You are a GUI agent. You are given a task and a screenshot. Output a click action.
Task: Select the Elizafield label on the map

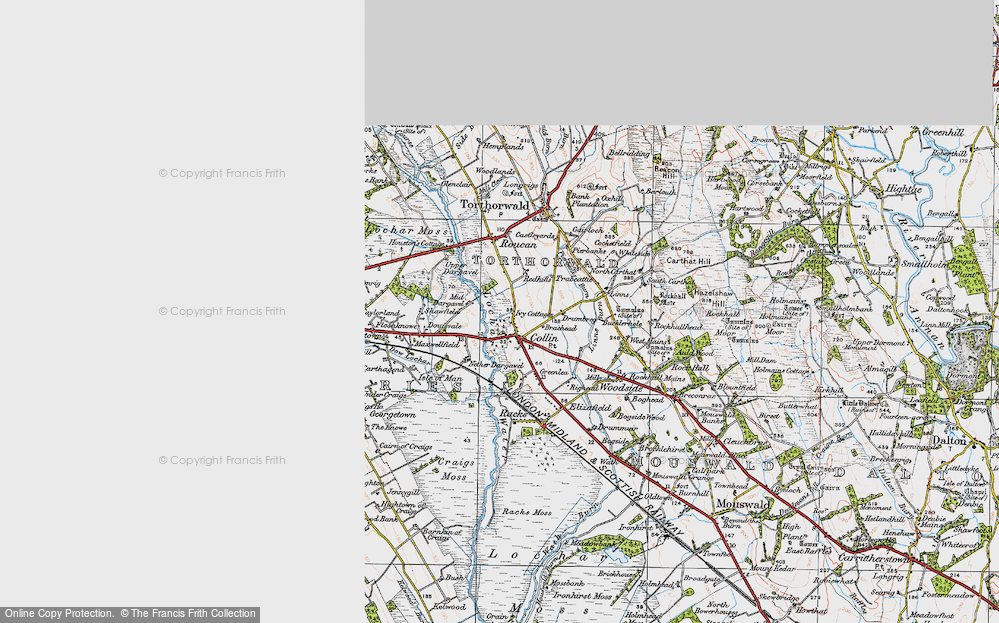pos(589,407)
